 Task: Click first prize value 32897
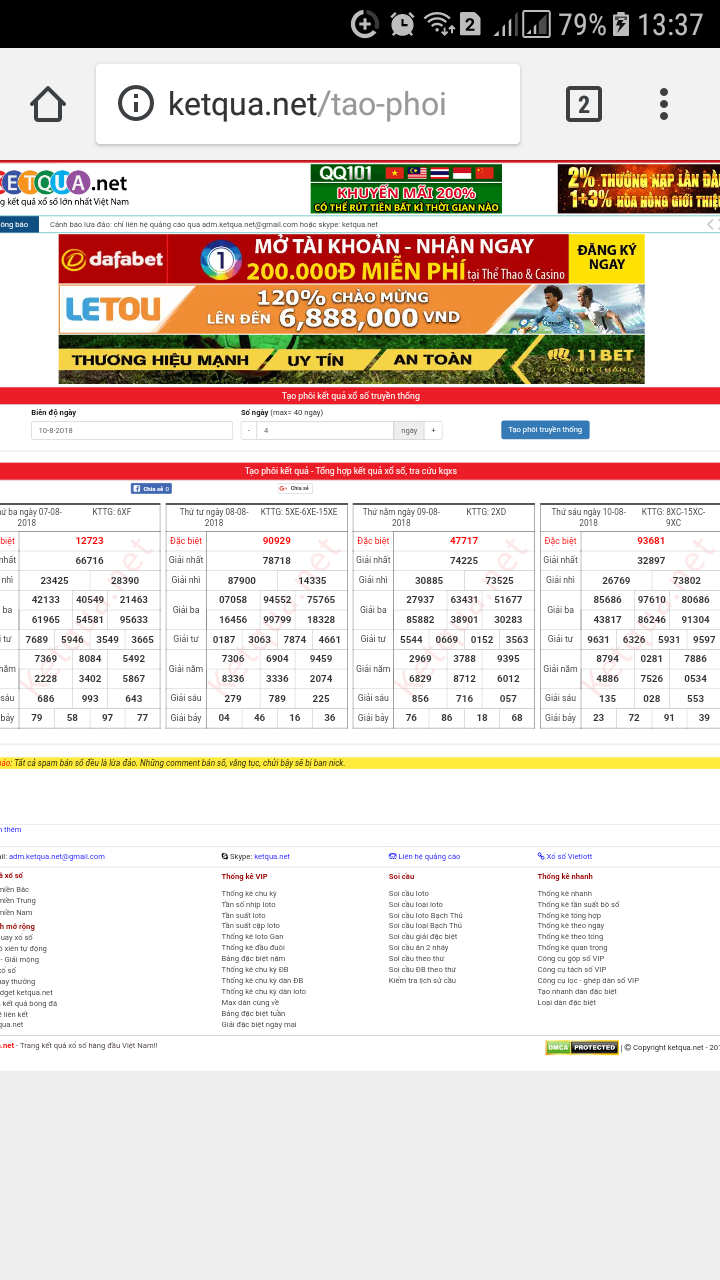point(651,561)
